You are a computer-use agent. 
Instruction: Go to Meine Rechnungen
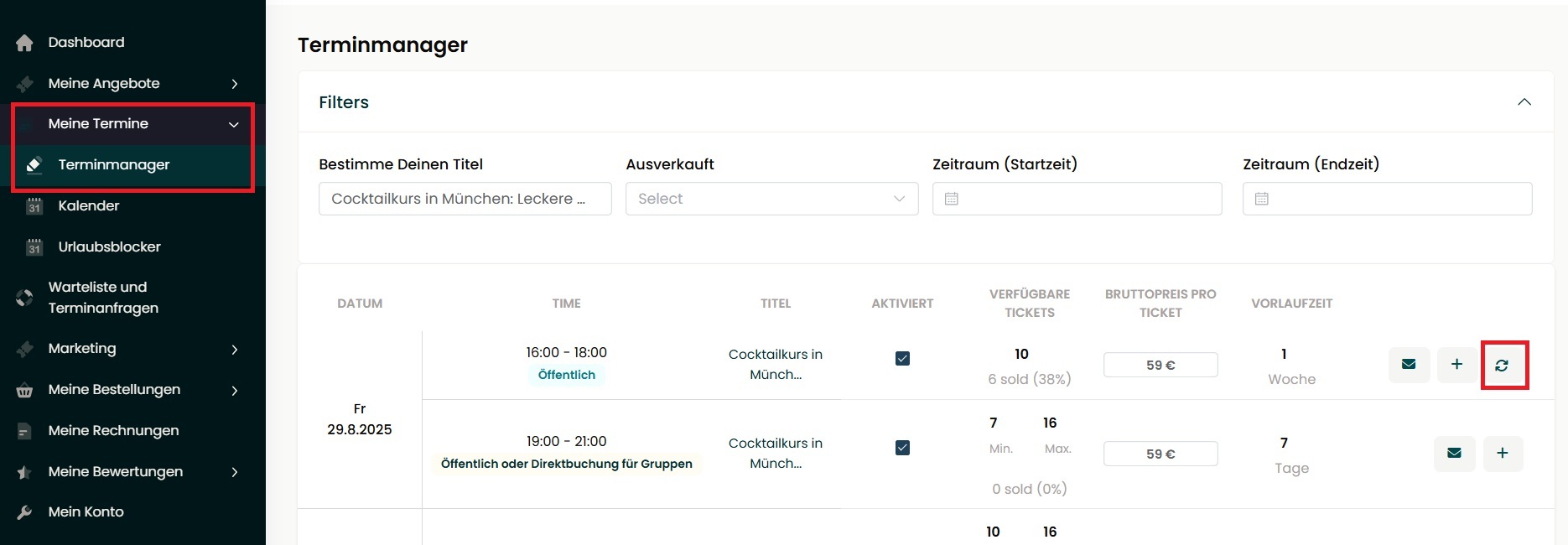(113, 430)
